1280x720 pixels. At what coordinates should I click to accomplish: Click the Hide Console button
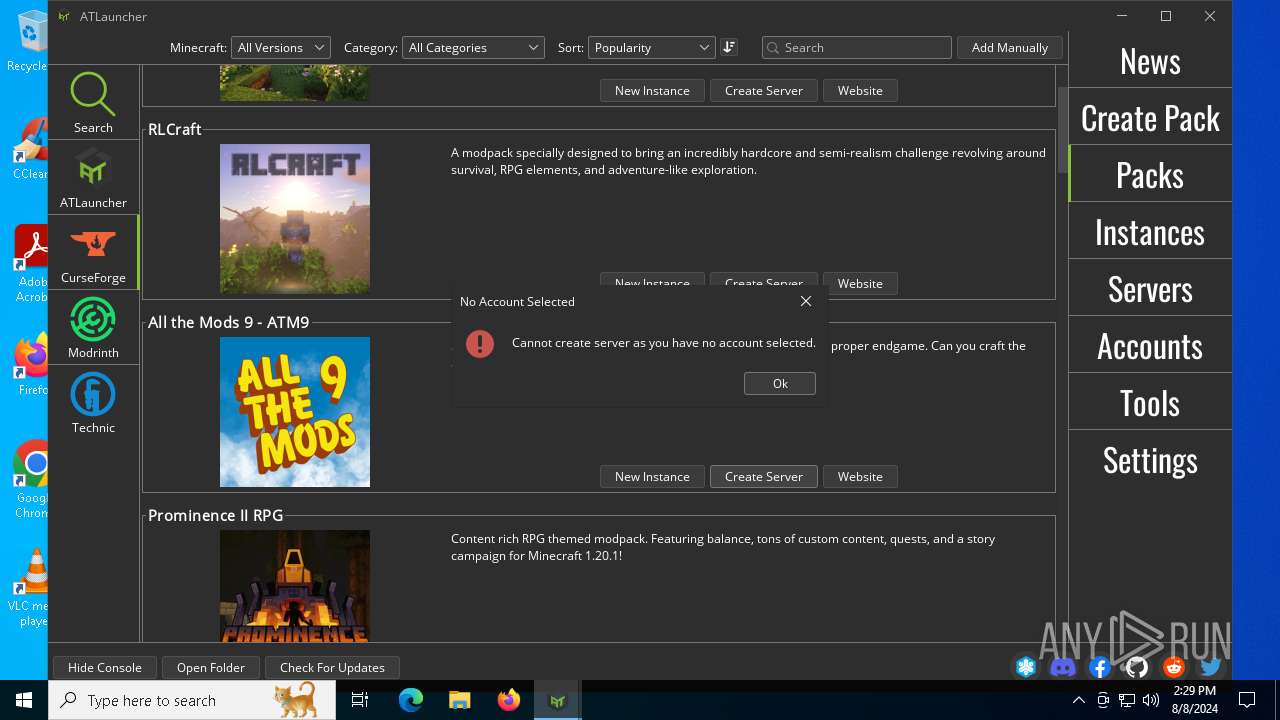coord(105,667)
